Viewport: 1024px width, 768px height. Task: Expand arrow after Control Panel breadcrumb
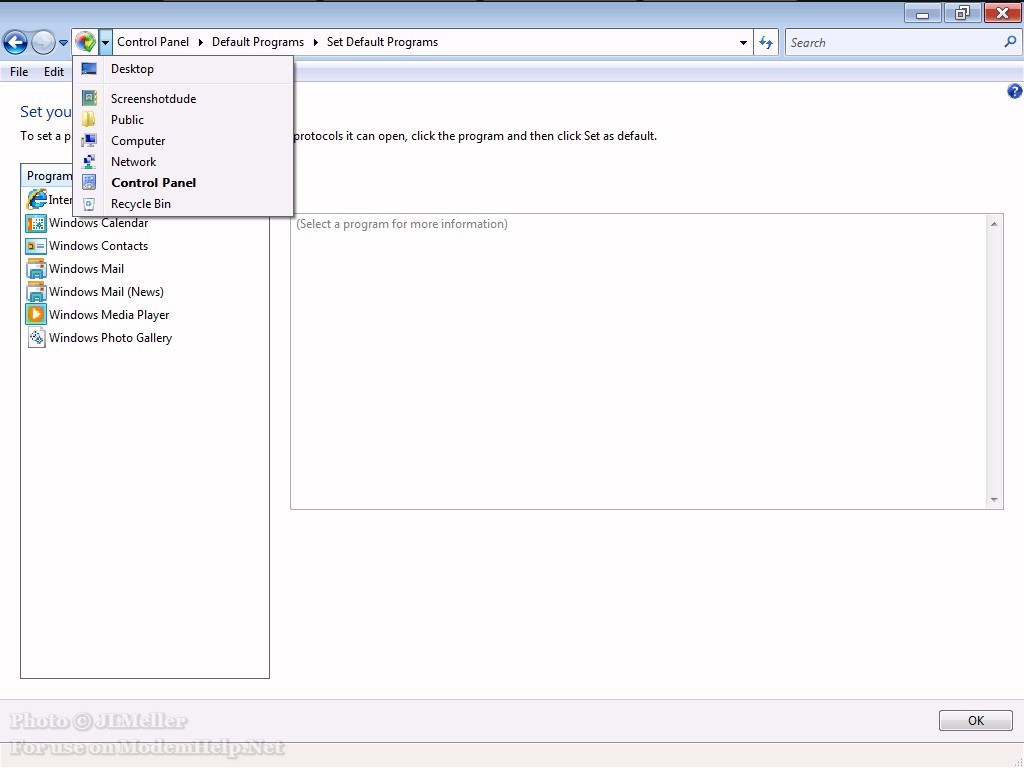[200, 42]
